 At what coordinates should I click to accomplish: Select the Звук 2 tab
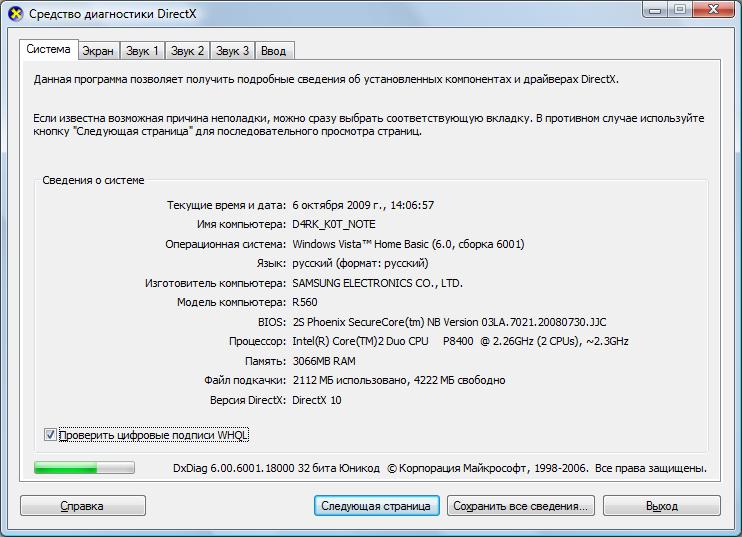coord(187,51)
